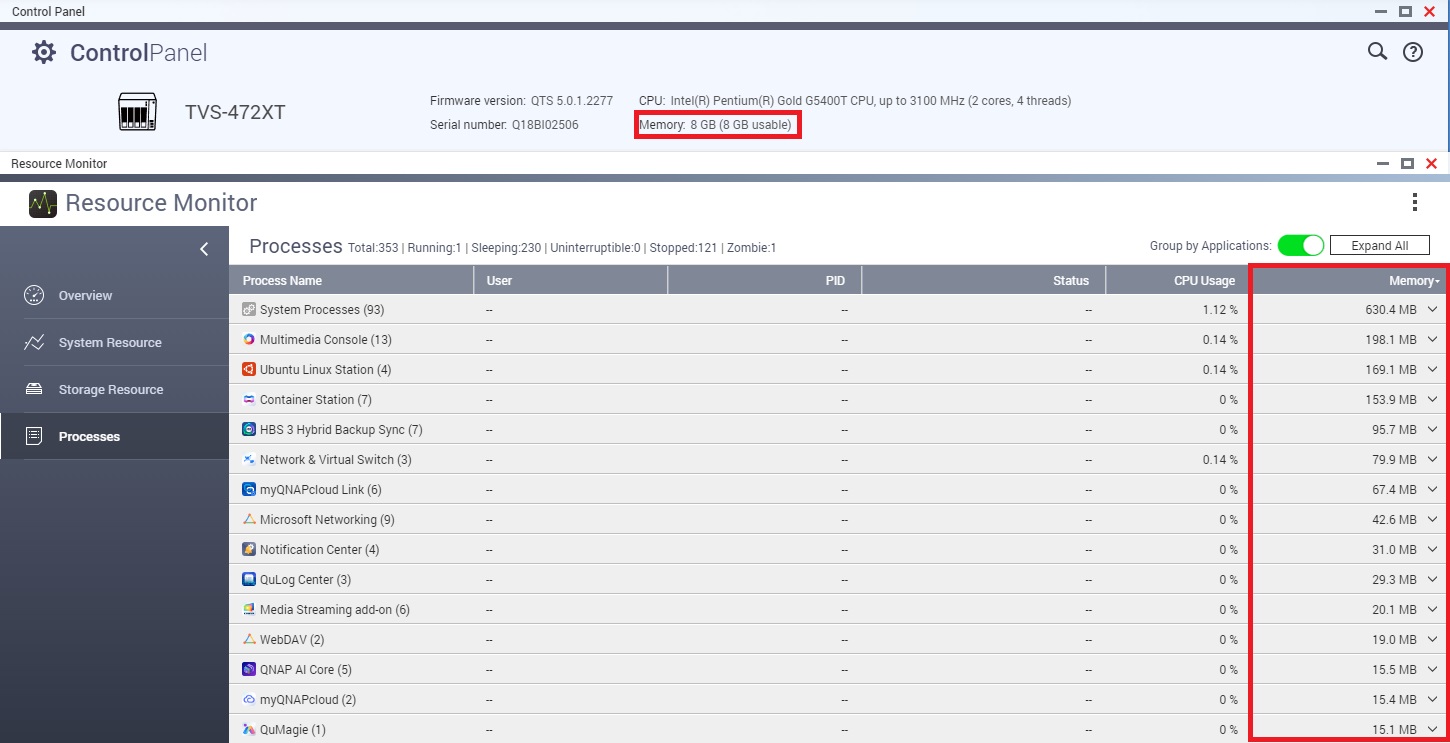Click the Microsoft Networking icon
This screenshot has height=743, width=1450.
click(249, 520)
